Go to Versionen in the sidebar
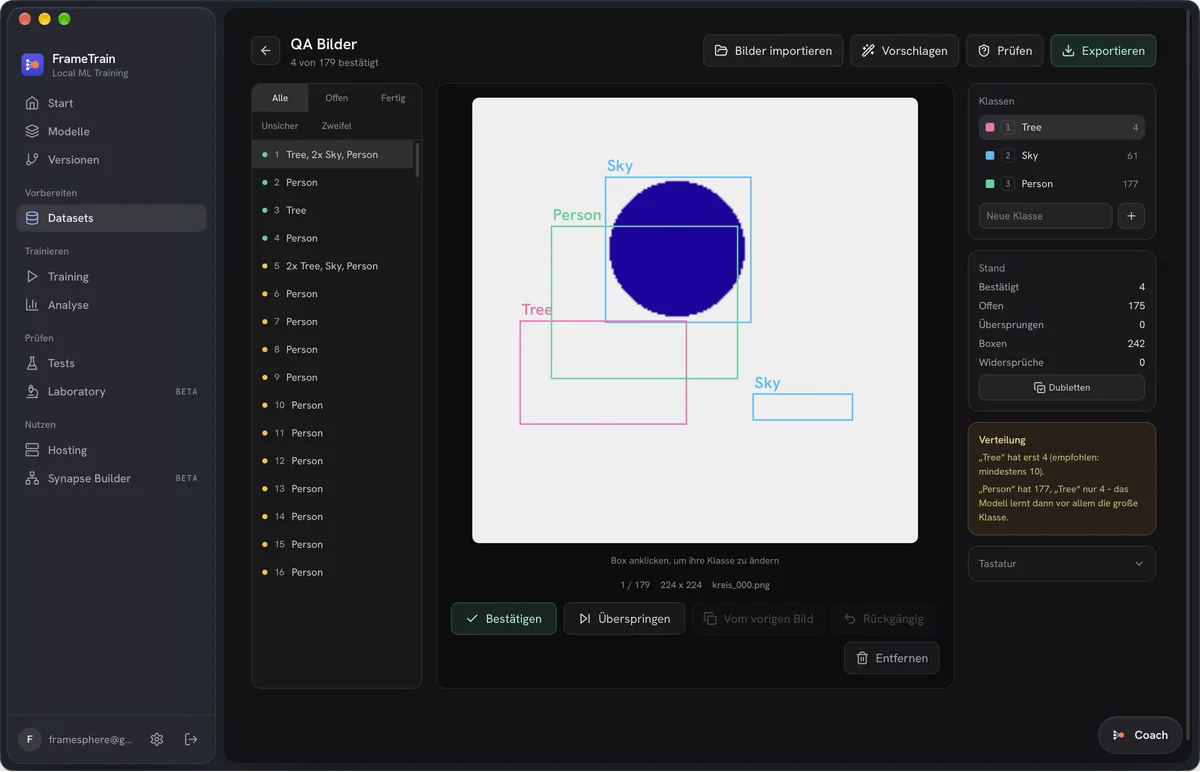1200x772 pixels. (112, 159)
